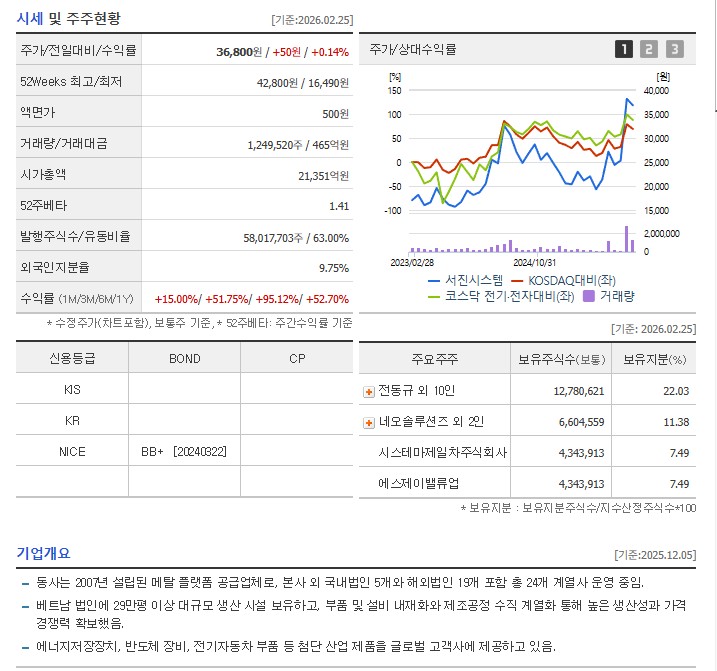Screen dimensions: 717x671
Task: Click the red KOSDAQ대비 legend line marker
Action: coord(517,280)
